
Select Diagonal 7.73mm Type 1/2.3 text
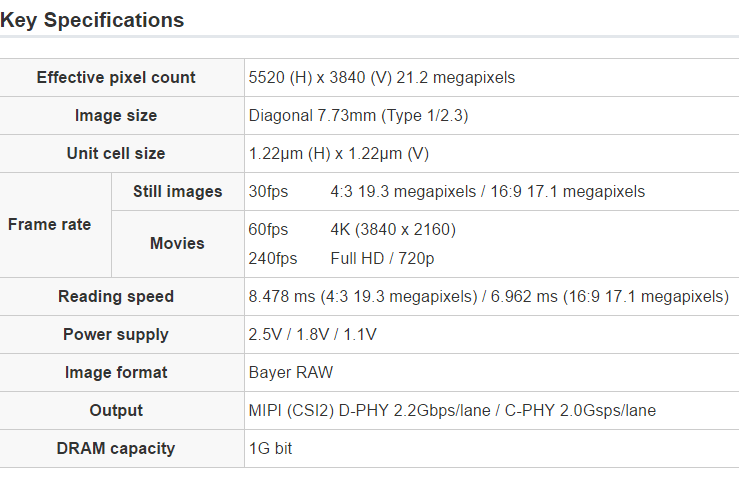coord(358,116)
